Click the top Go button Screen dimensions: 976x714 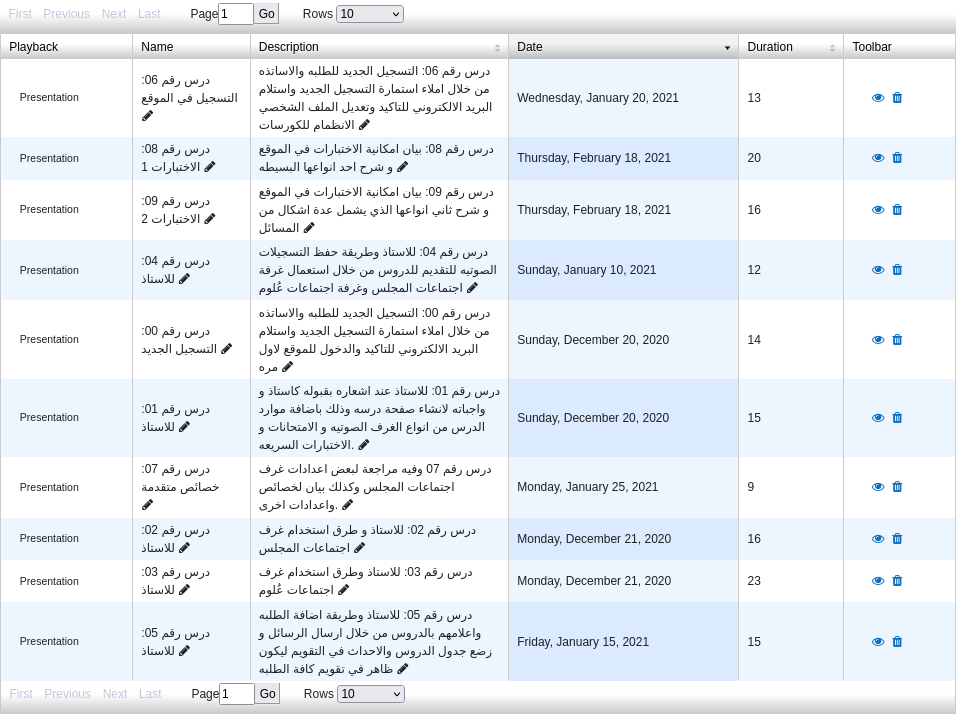point(266,14)
